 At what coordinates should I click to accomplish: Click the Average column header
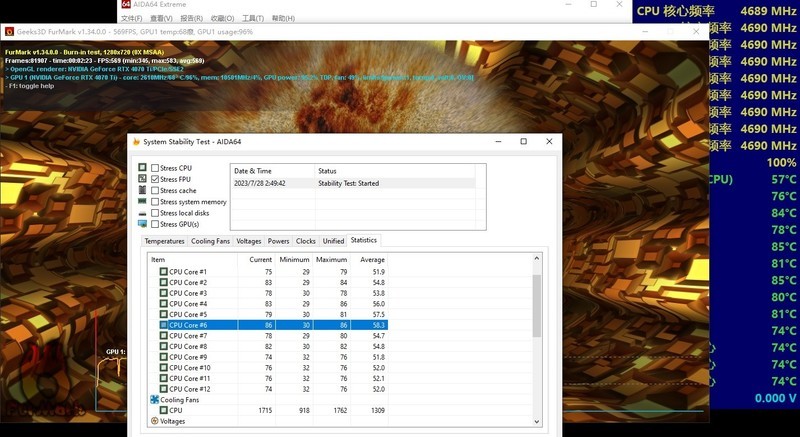click(x=371, y=260)
